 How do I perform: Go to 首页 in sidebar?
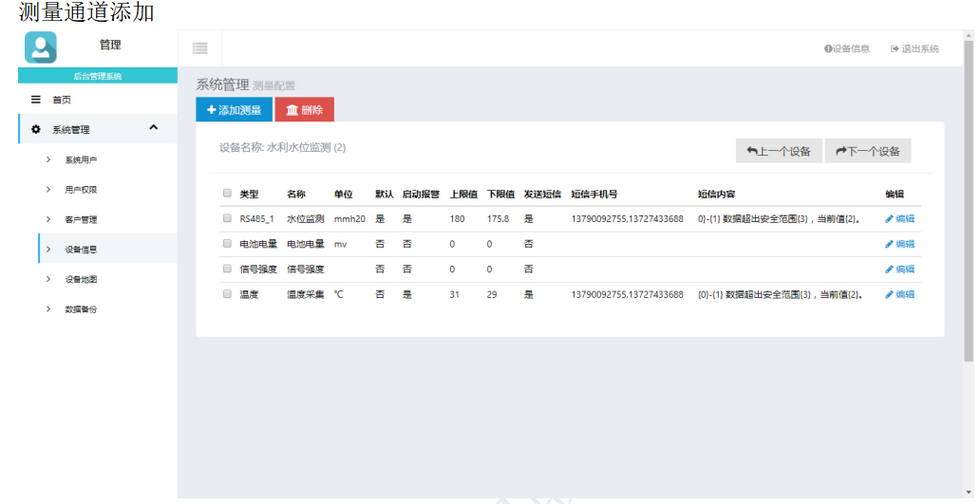tap(61, 100)
